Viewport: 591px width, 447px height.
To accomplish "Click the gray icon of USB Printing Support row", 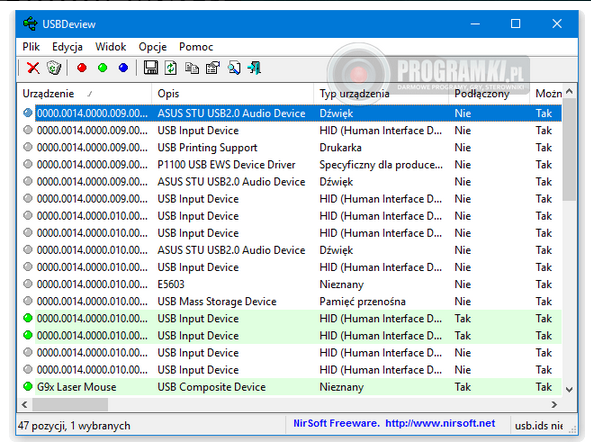I will [x=28, y=147].
